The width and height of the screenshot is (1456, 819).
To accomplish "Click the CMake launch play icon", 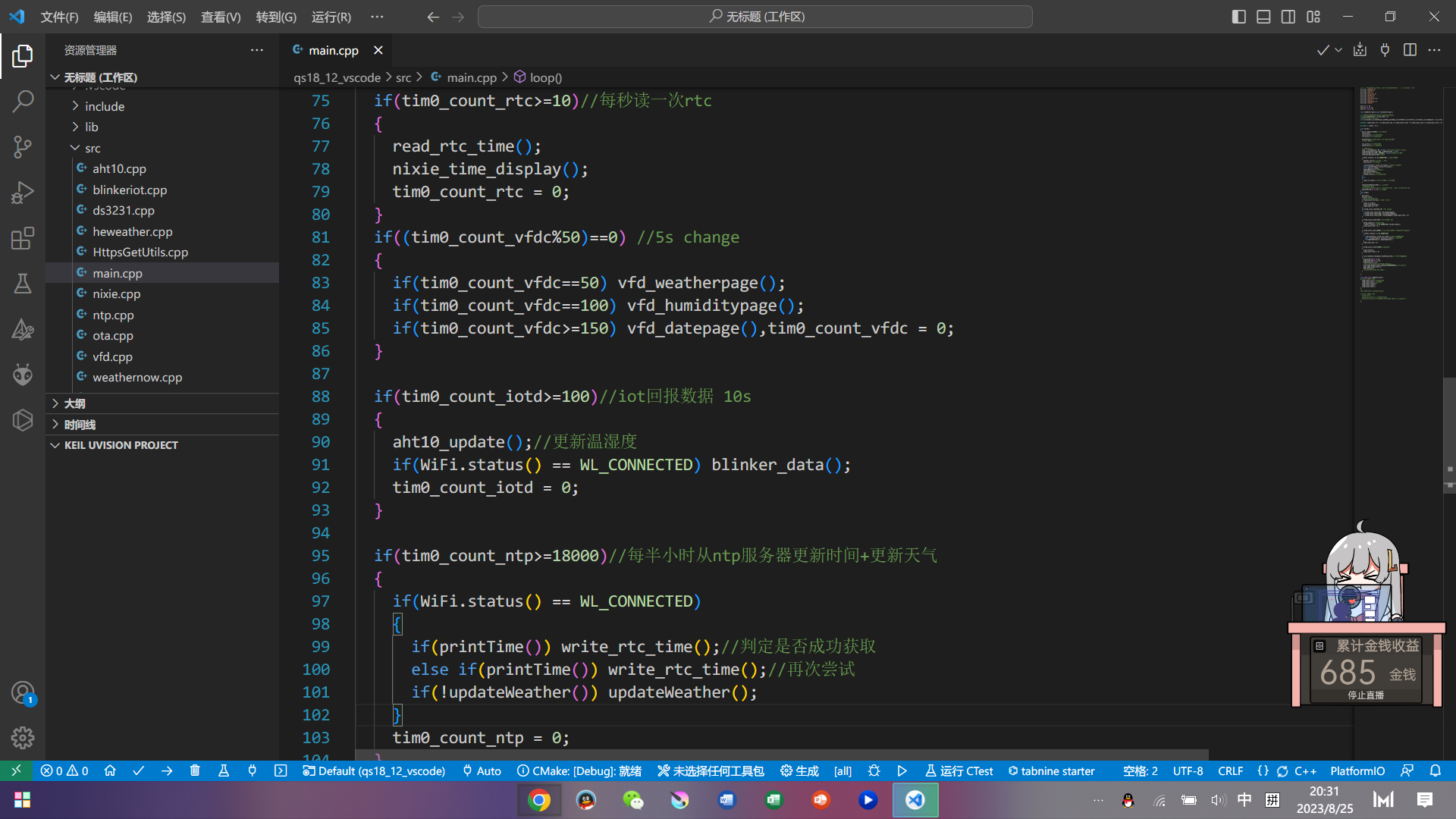I will 902,770.
